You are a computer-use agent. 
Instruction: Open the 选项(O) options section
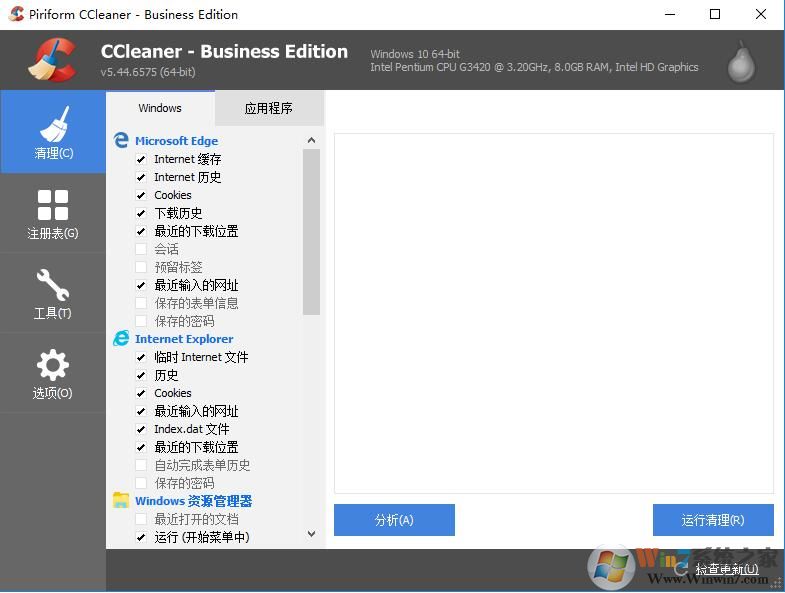[53, 372]
